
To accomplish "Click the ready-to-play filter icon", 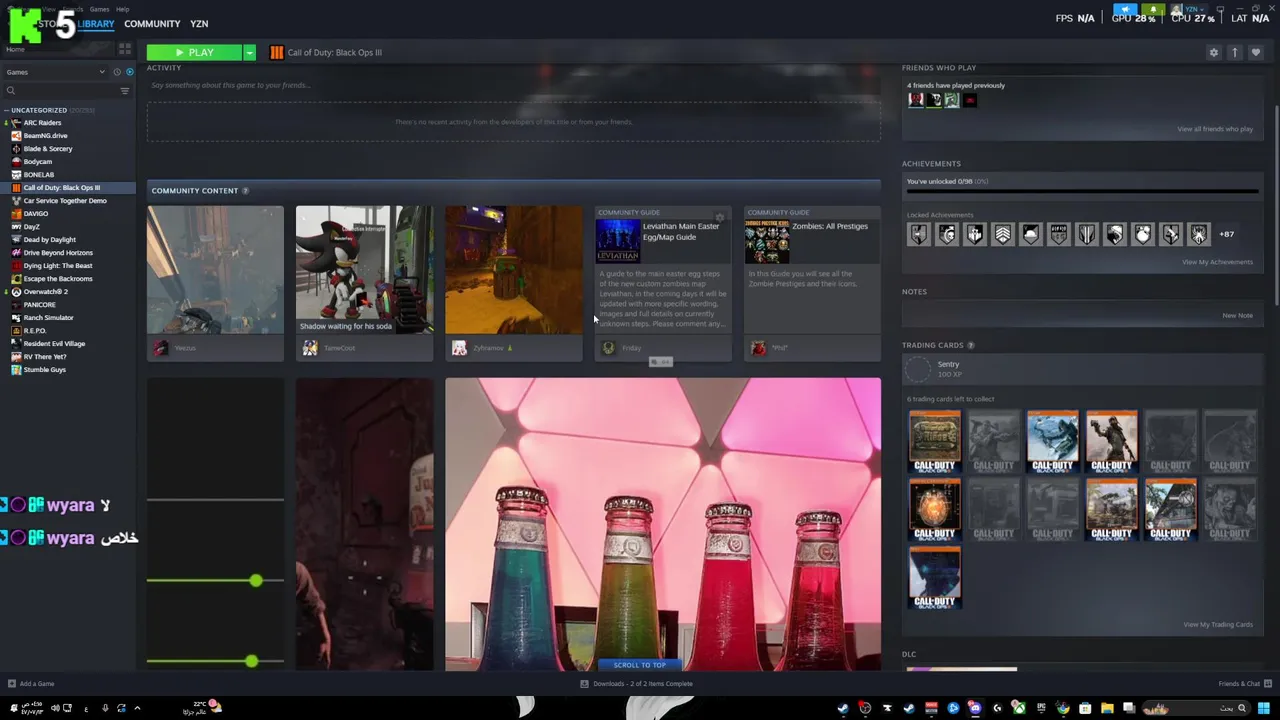I will click(129, 72).
